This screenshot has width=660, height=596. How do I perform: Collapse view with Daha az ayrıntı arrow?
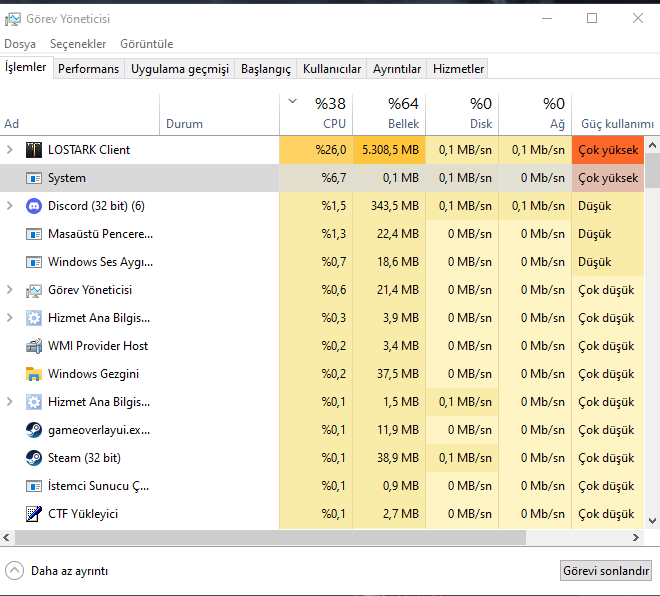click(14, 571)
